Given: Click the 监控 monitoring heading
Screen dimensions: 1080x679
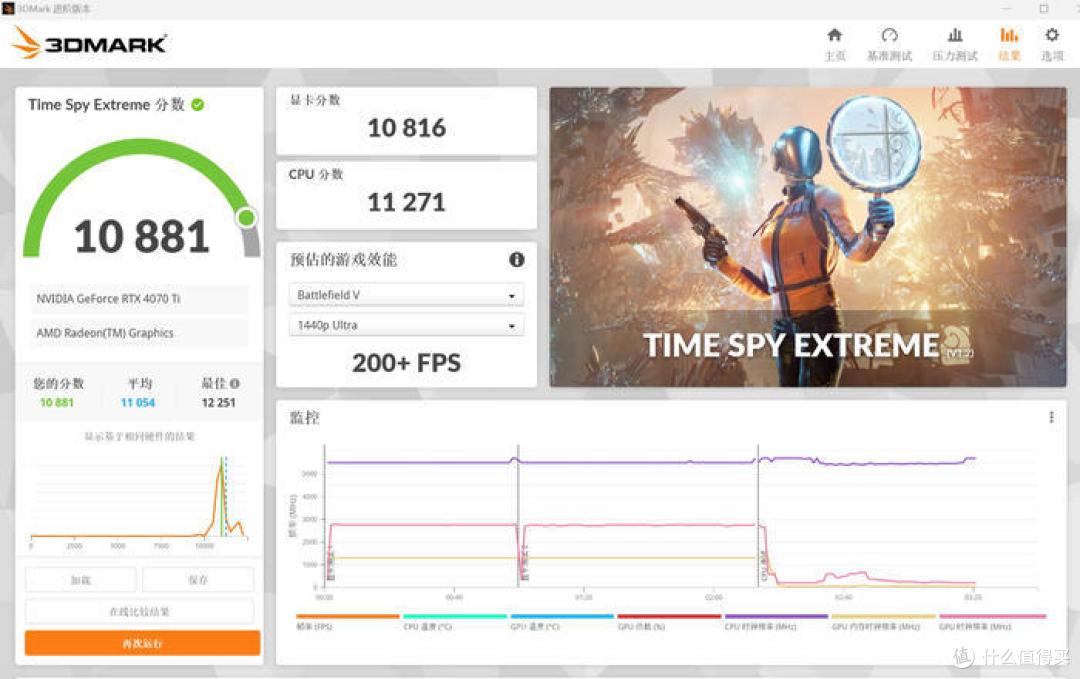Looking at the screenshot, I should tap(304, 417).
